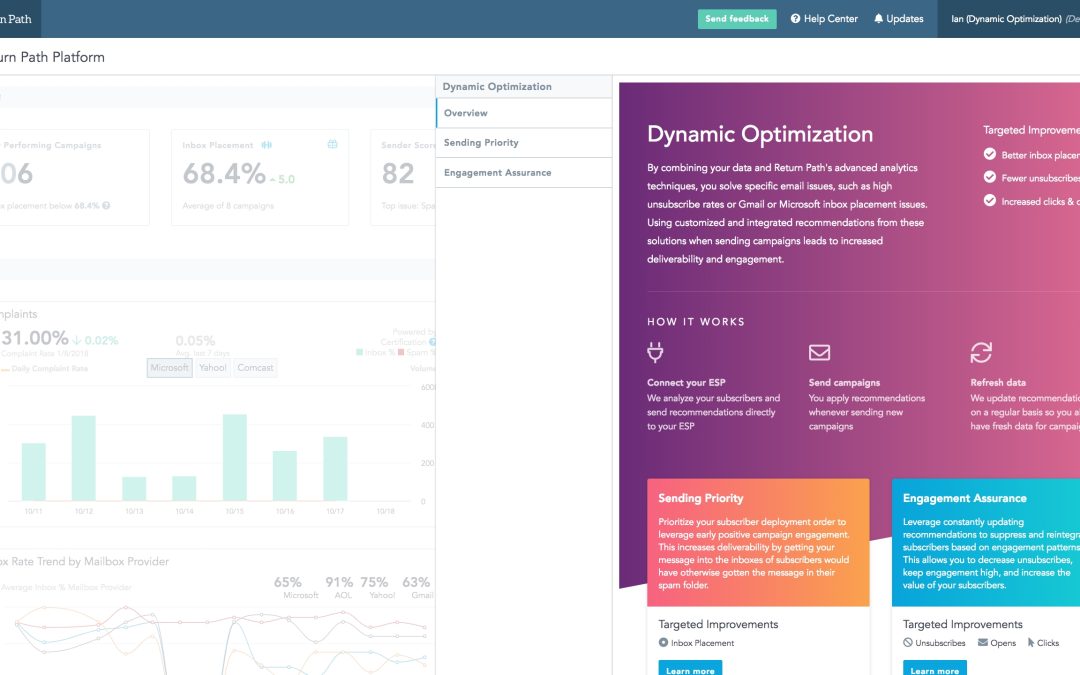Click the Engagement Assurance card heading
The width and height of the screenshot is (1080, 675).
pyautogui.click(x=964, y=498)
